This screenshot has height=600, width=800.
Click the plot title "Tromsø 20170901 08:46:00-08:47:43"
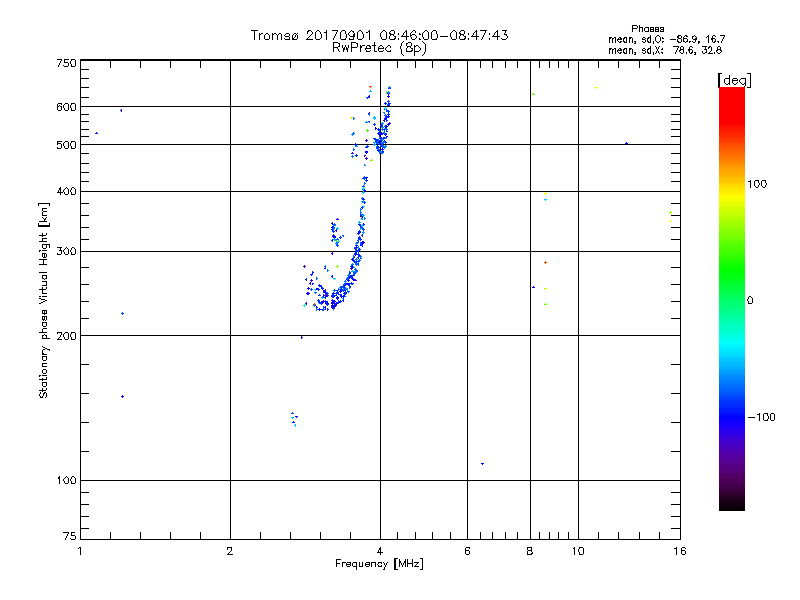[379, 35]
